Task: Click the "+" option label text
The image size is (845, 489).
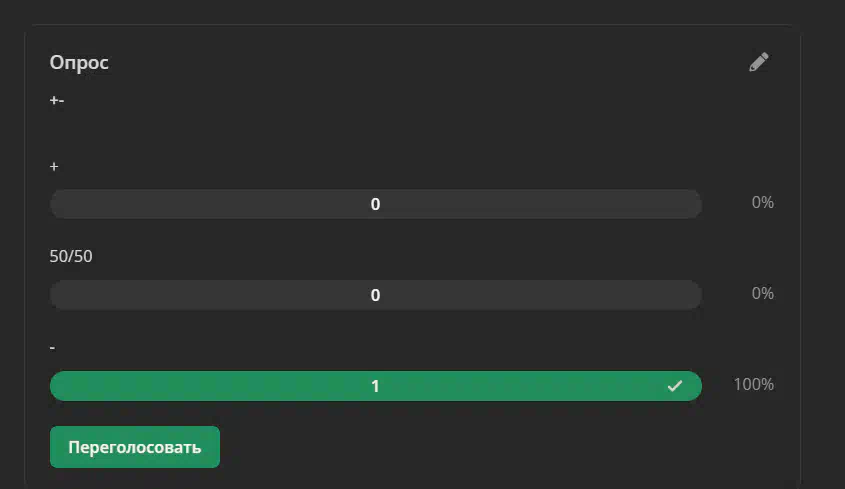Action: (x=54, y=167)
